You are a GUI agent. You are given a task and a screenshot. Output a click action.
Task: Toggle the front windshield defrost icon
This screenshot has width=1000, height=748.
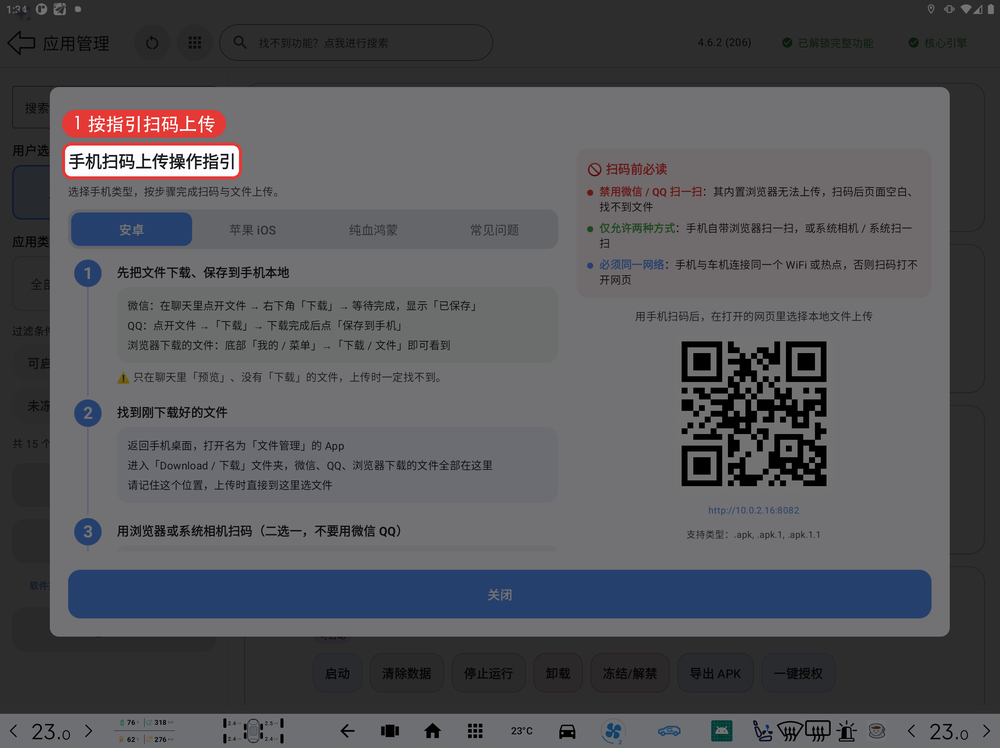coord(789,731)
